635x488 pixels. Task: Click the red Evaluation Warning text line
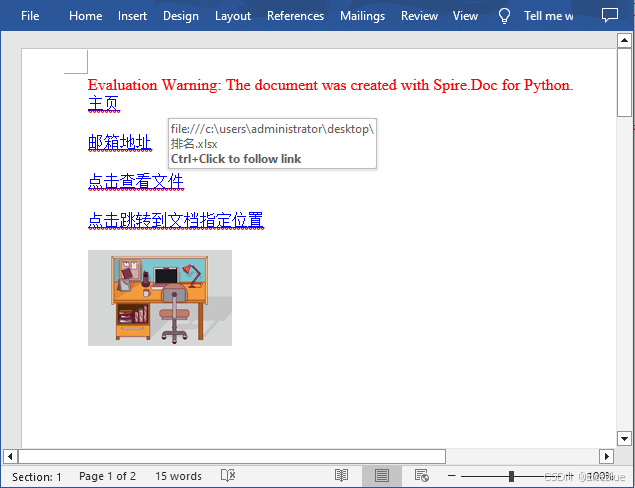[x=330, y=85]
